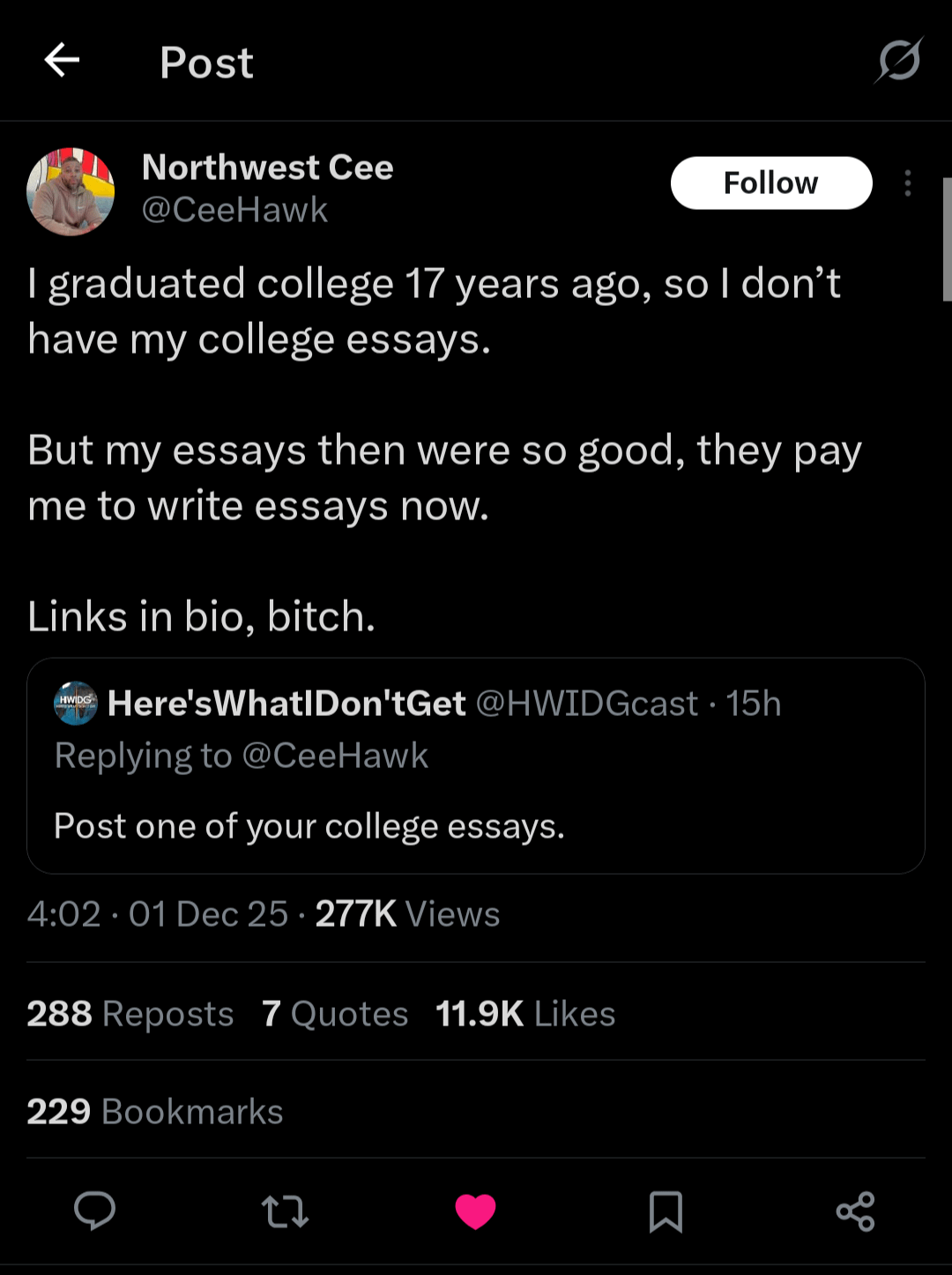Tap the repost arrows icon
The image size is (952, 1275).
click(x=286, y=1212)
